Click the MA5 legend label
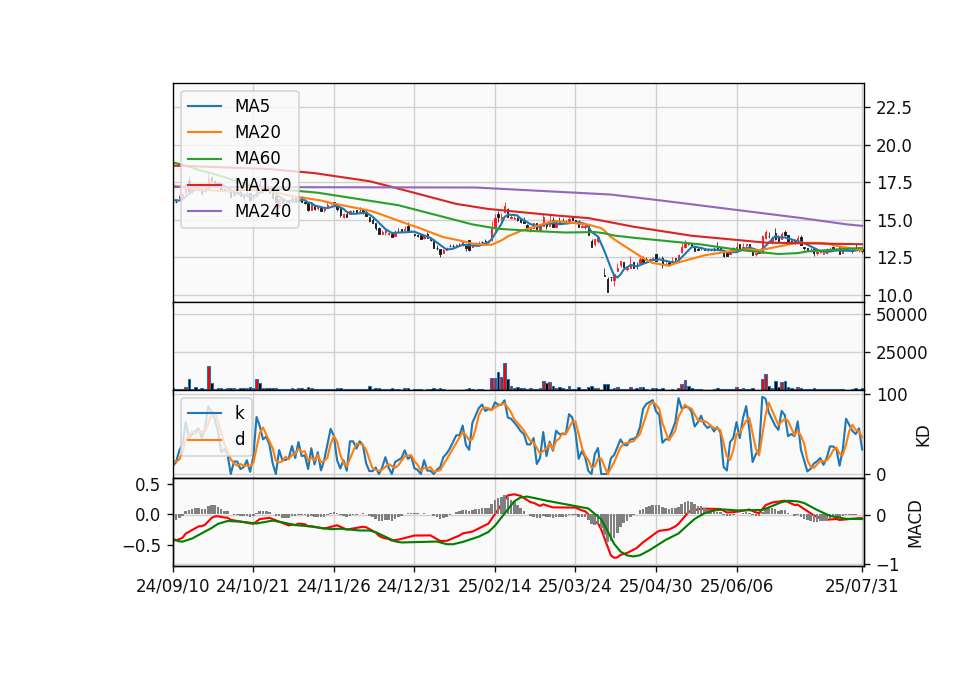 pyautogui.click(x=252, y=106)
